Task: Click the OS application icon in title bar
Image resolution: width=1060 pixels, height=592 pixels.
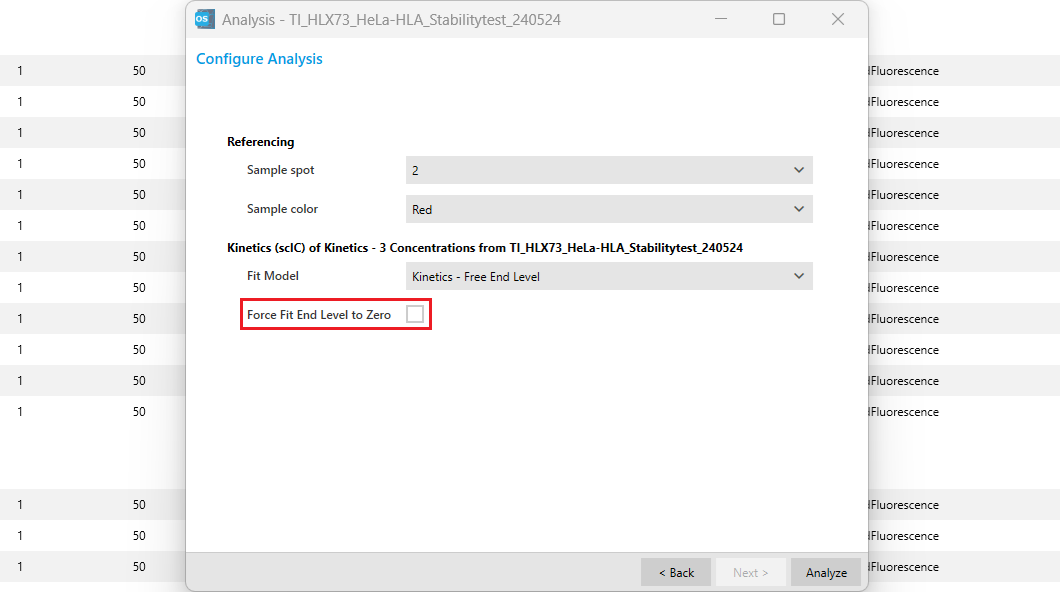Action: (x=204, y=19)
